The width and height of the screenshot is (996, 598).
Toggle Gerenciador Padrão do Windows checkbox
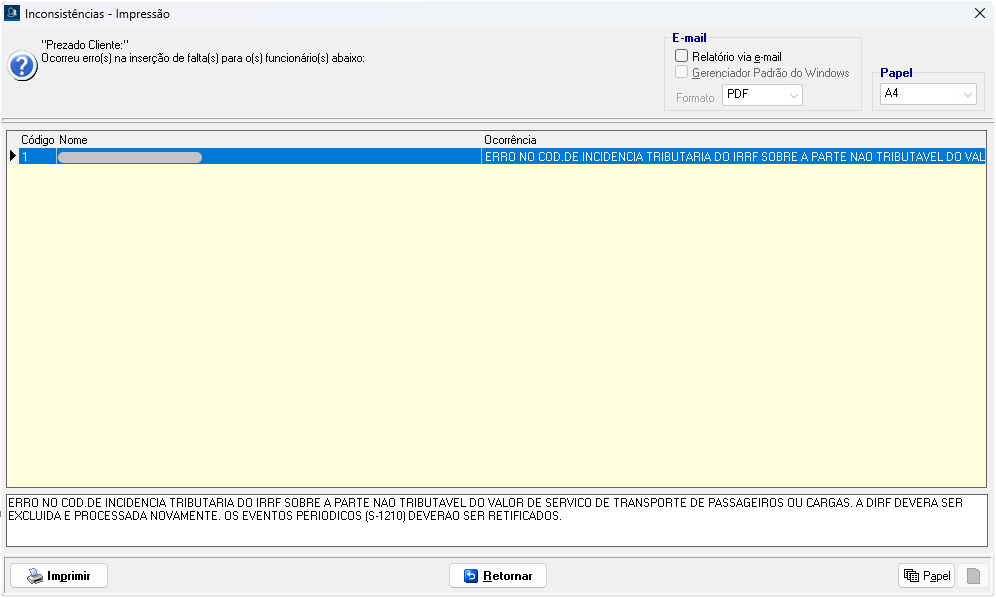(681, 73)
